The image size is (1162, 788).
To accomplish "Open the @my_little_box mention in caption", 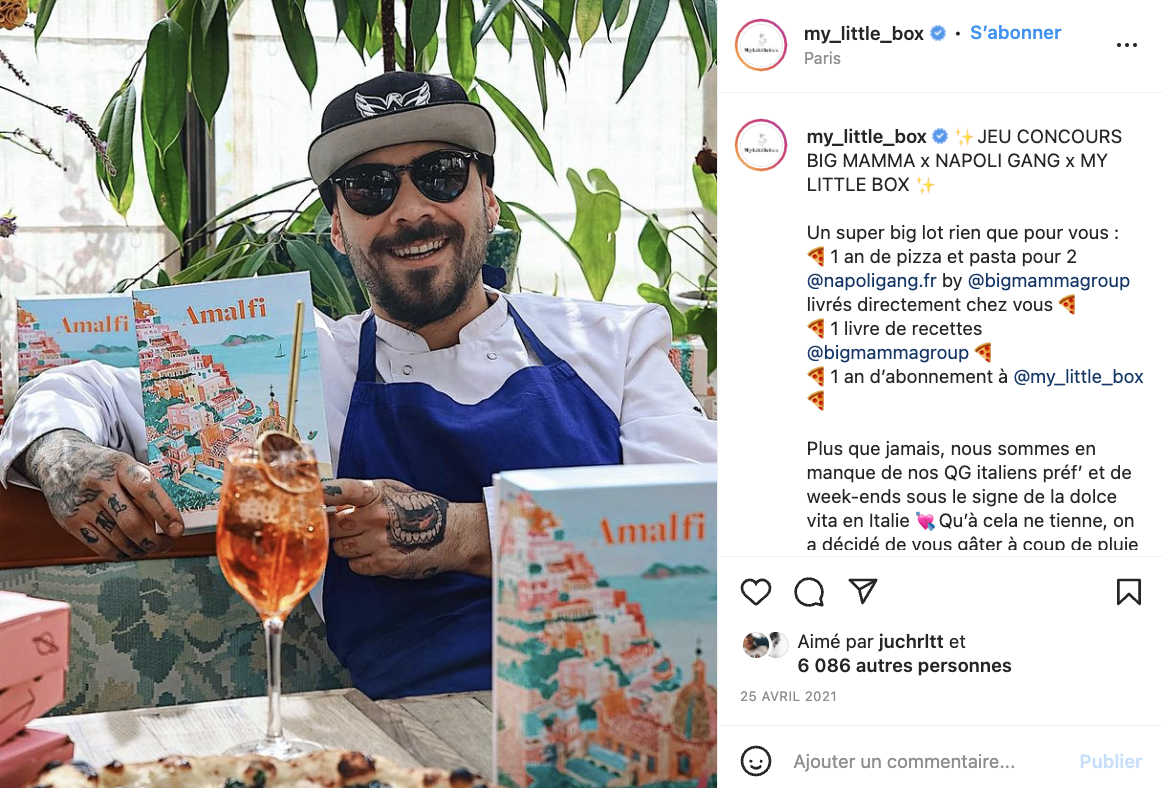I will [x=1078, y=377].
